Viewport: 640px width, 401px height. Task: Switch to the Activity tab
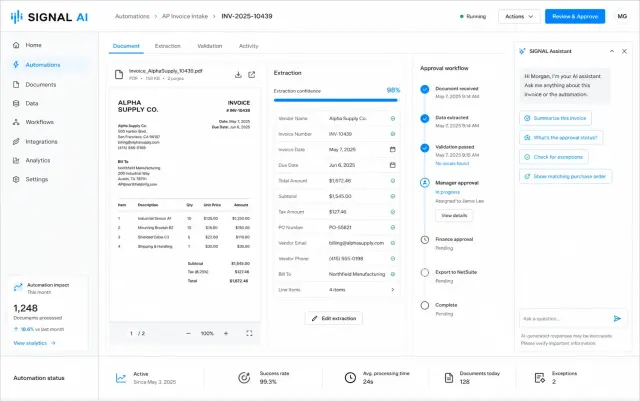[249, 46]
